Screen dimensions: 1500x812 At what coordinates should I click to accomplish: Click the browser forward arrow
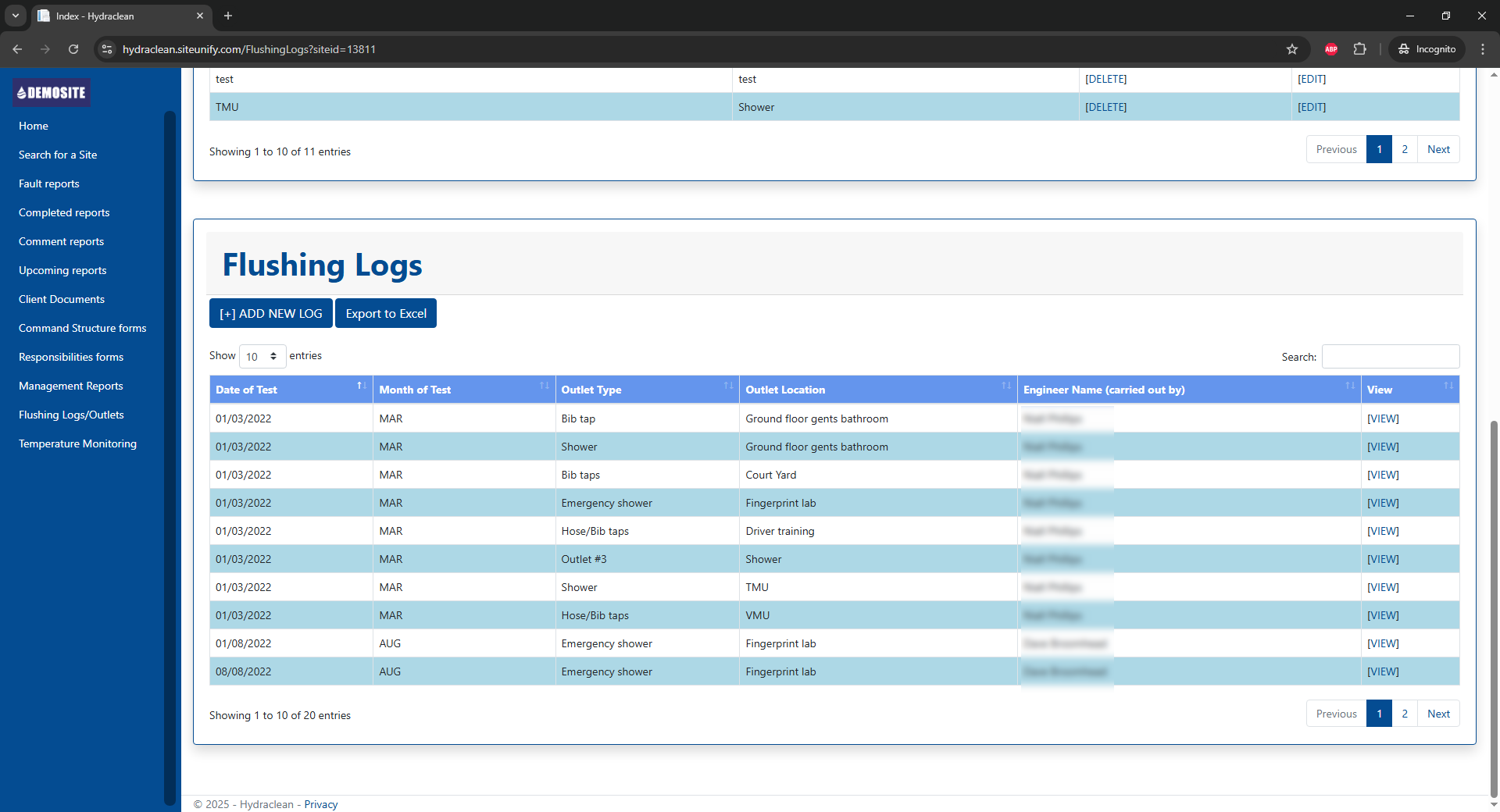coord(45,49)
